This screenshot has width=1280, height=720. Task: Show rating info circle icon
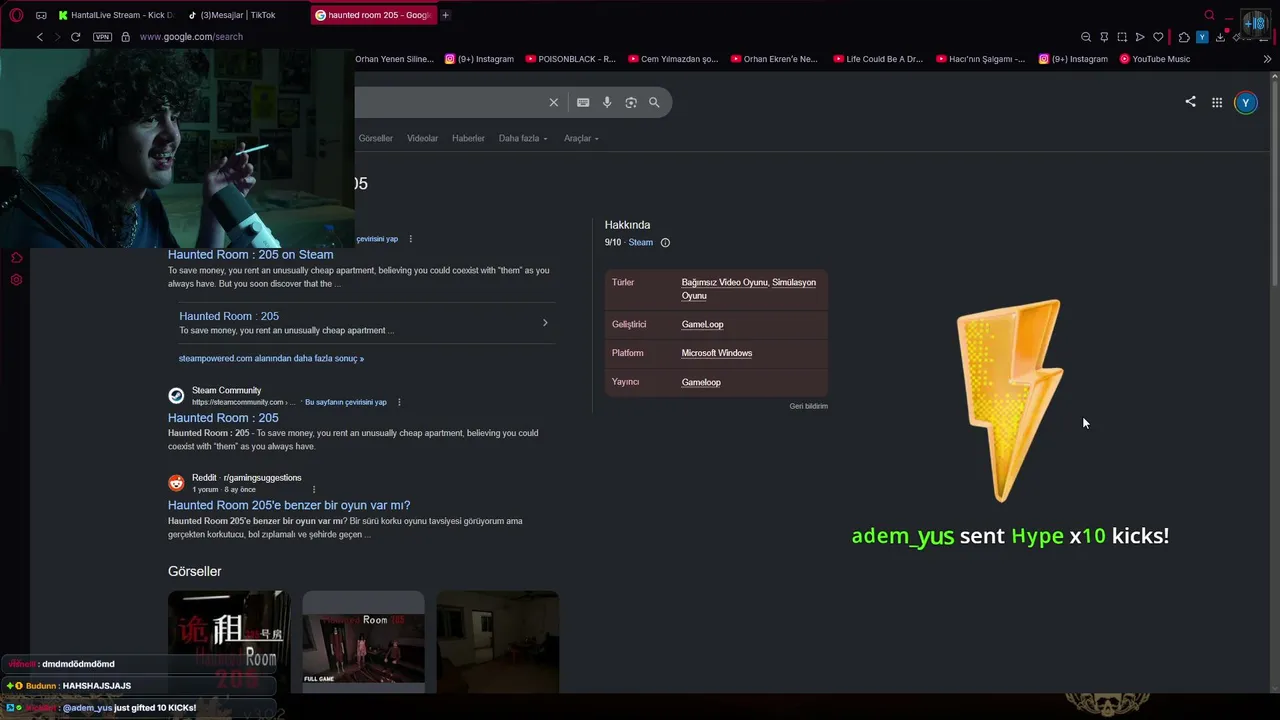click(x=665, y=243)
